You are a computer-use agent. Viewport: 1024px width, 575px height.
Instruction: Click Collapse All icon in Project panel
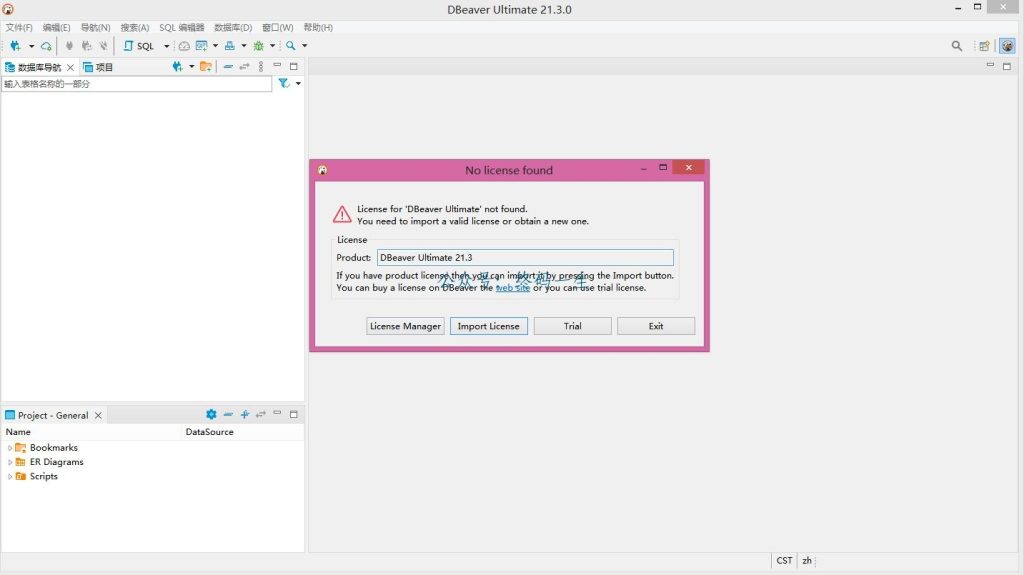point(228,414)
